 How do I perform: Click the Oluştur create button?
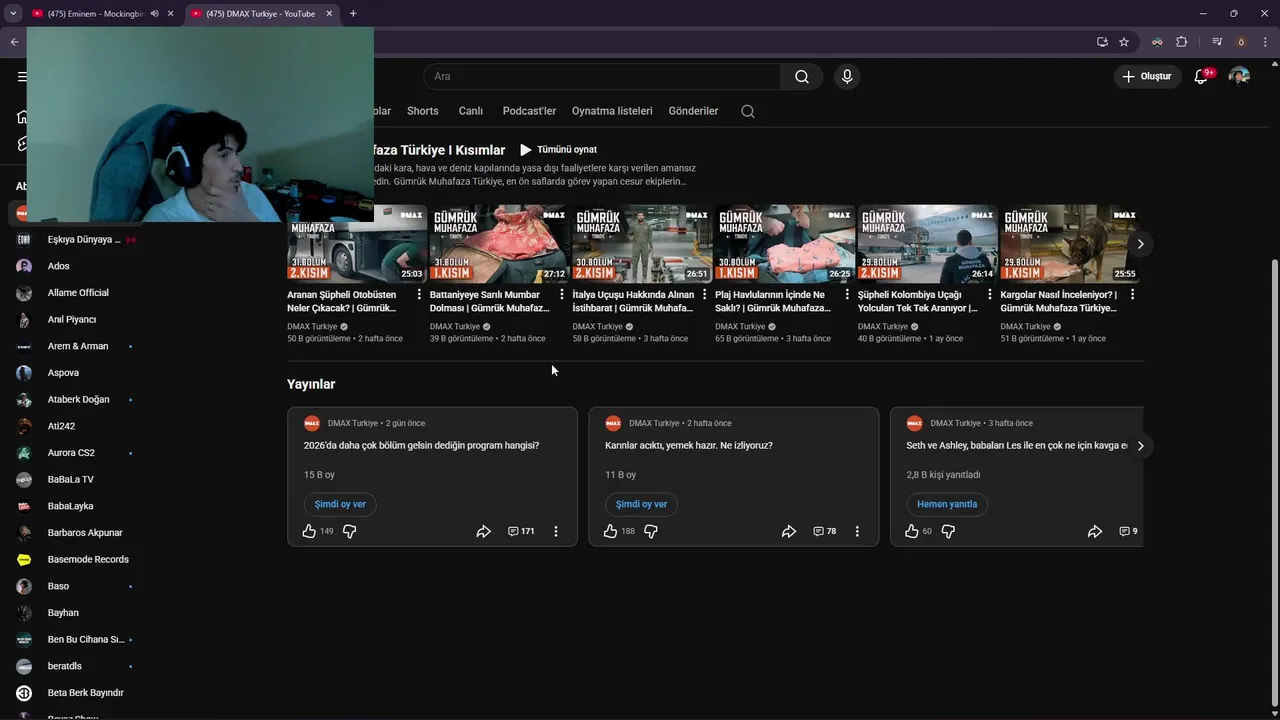1148,77
